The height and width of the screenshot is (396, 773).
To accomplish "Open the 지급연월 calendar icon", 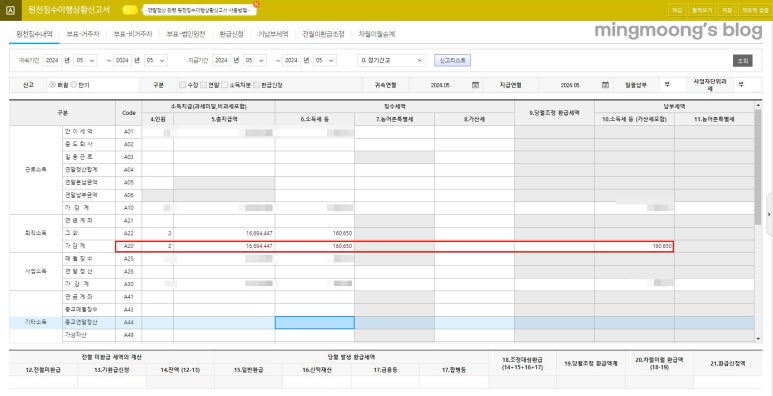I will [x=605, y=85].
